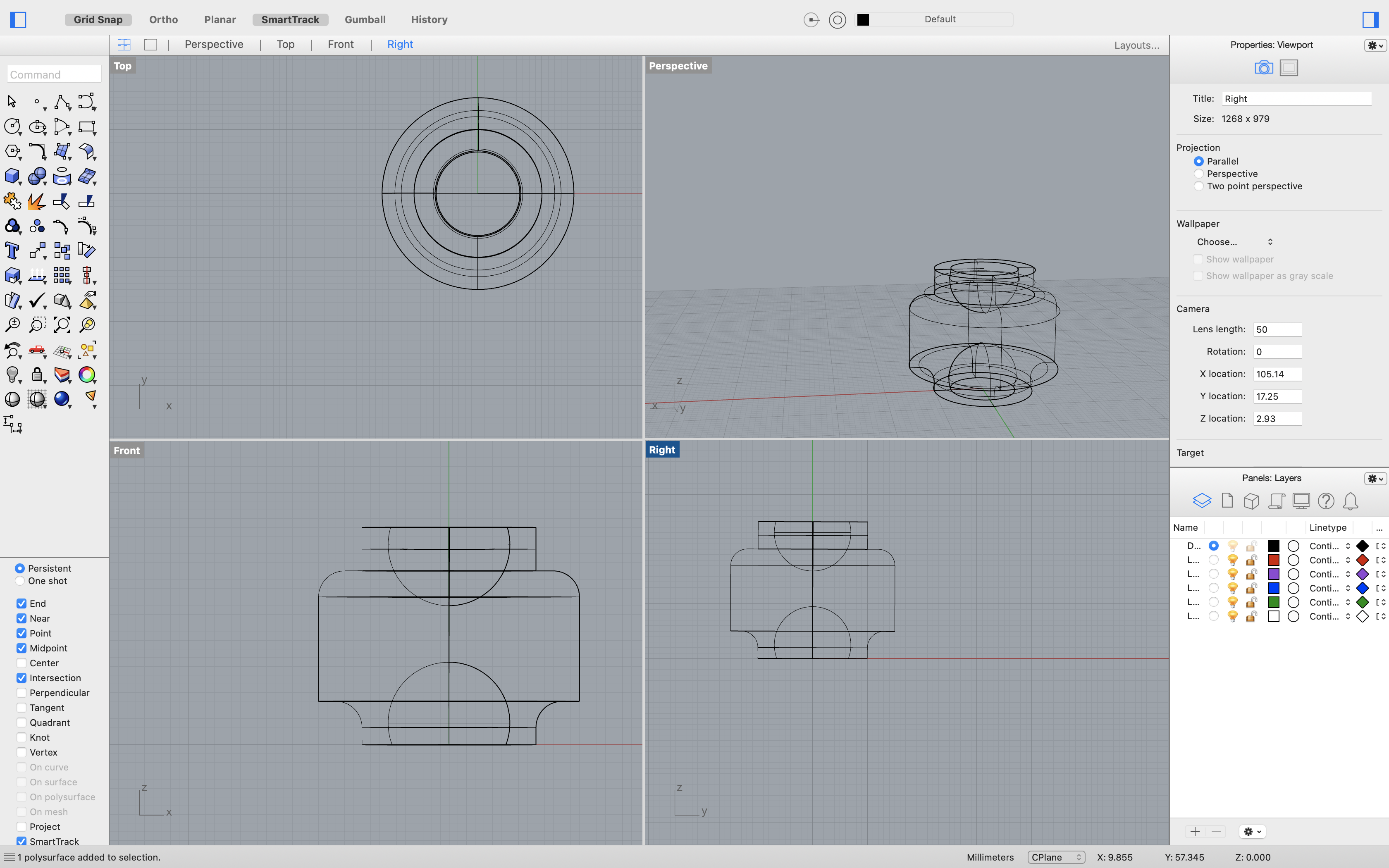The height and width of the screenshot is (868, 1389).
Task: Disable the Midpoint object snap
Action: [21, 648]
